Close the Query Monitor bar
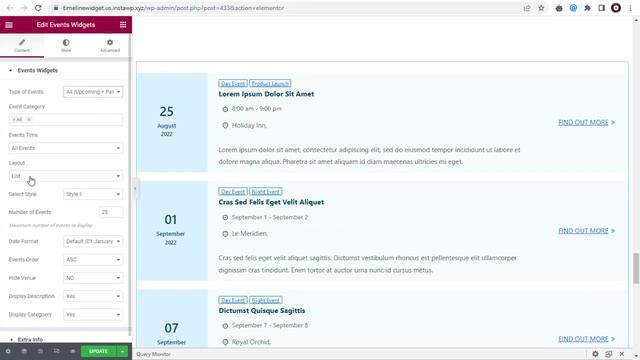The height and width of the screenshot is (360, 640). point(622,354)
